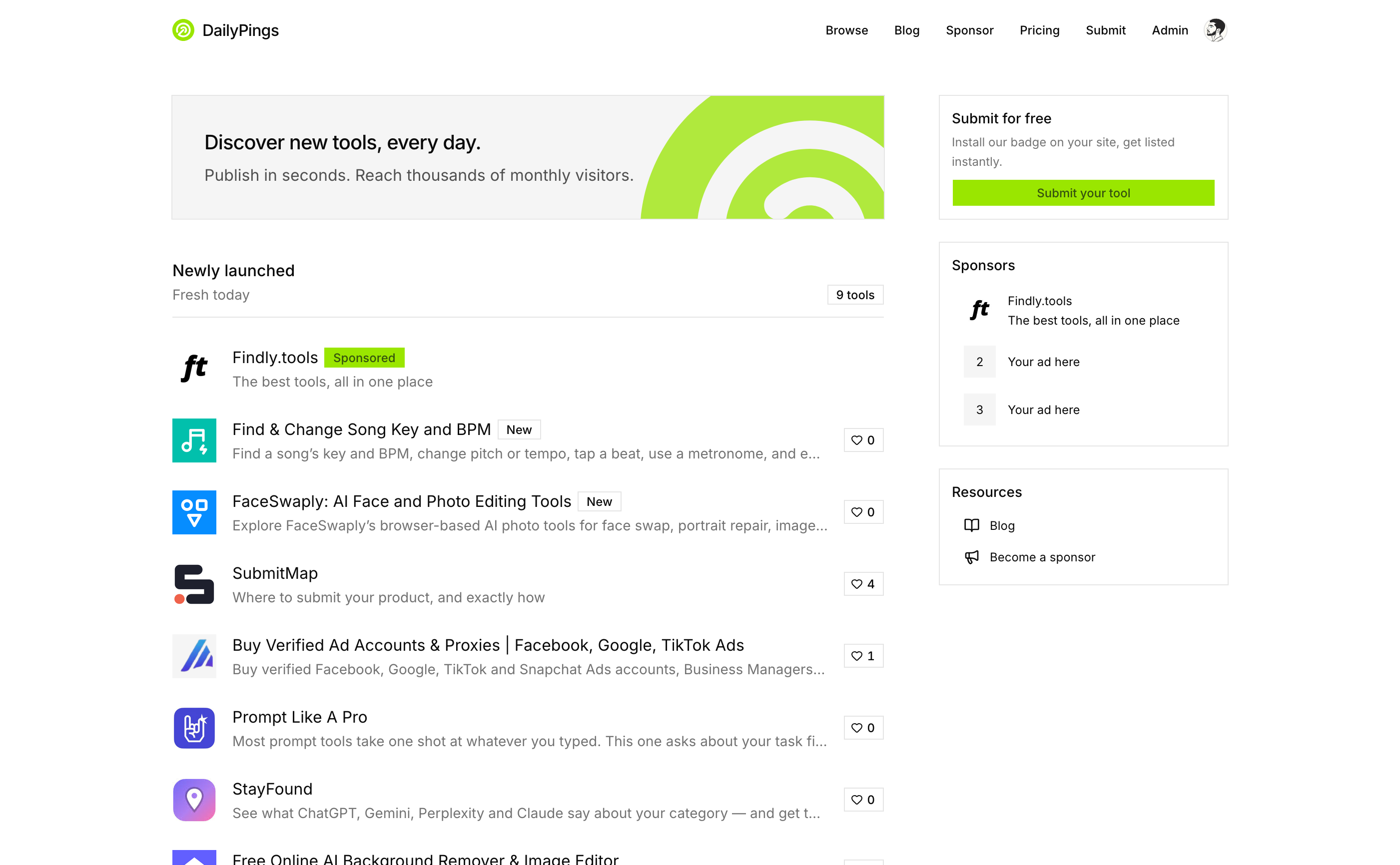The height and width of the screenshot is (865, 1400).
Task: Click the Newly launched section heading
Action: 233,271
